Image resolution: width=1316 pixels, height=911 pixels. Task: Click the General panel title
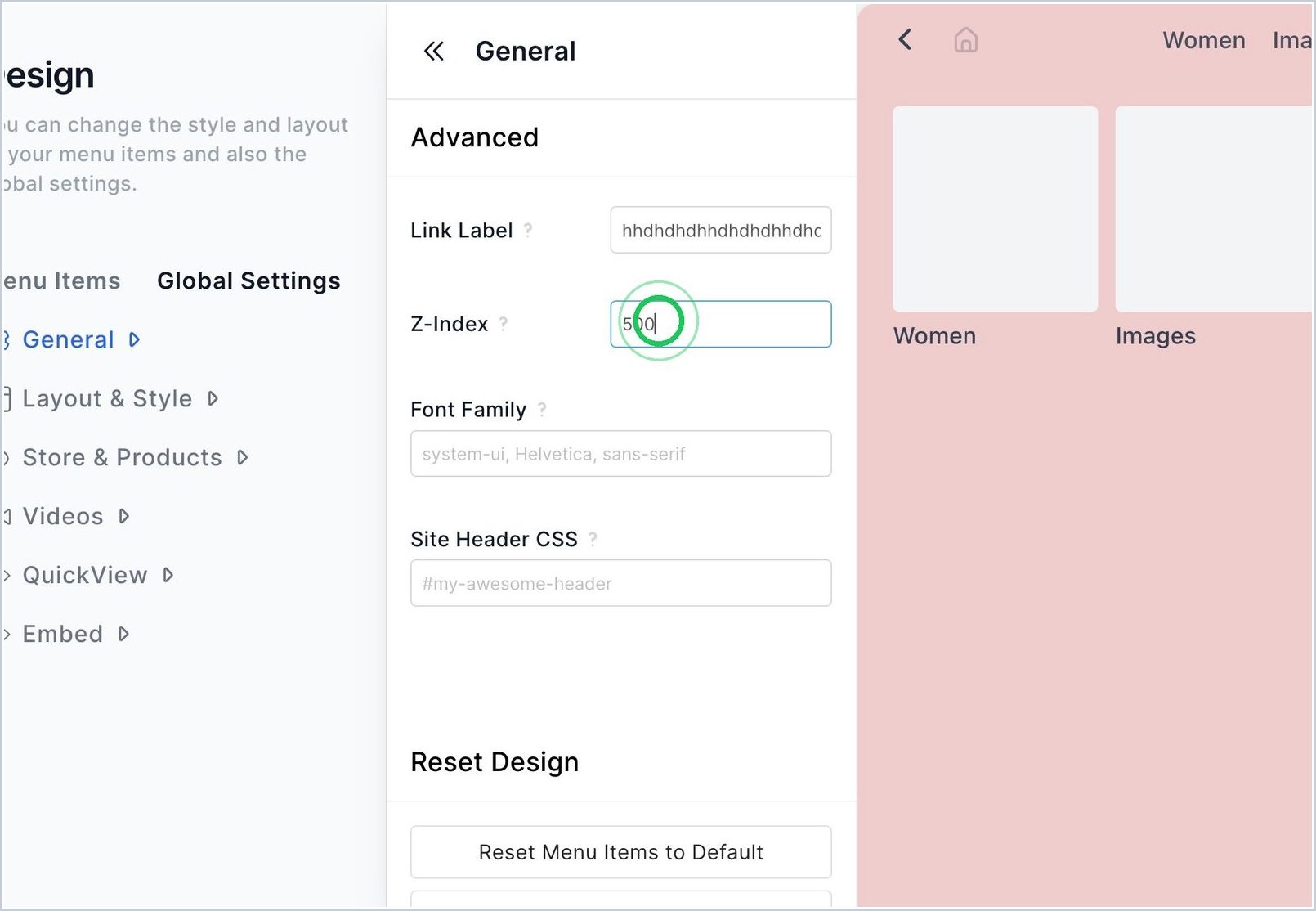tap(526, 52)
